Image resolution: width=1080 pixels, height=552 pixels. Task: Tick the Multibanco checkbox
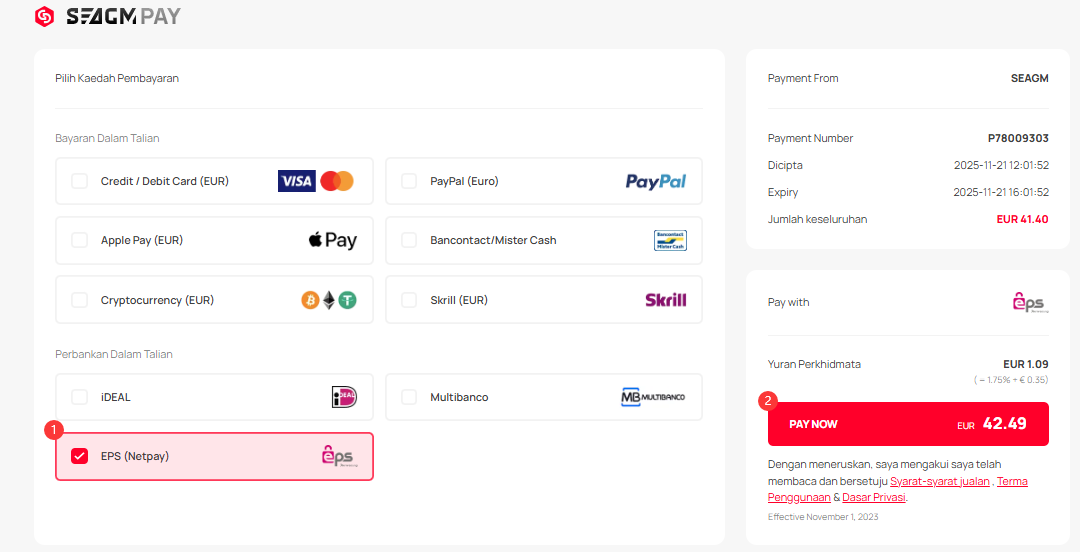[409, 397]
